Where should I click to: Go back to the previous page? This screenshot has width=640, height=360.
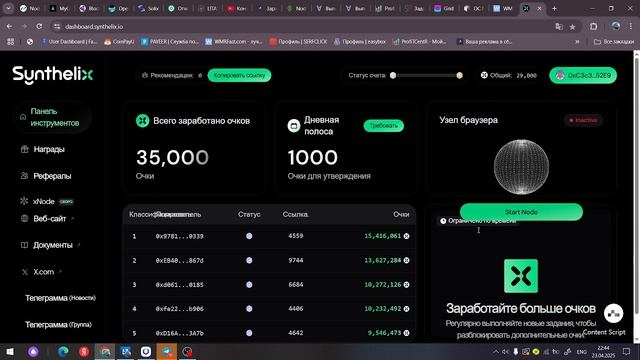point(9,27)
